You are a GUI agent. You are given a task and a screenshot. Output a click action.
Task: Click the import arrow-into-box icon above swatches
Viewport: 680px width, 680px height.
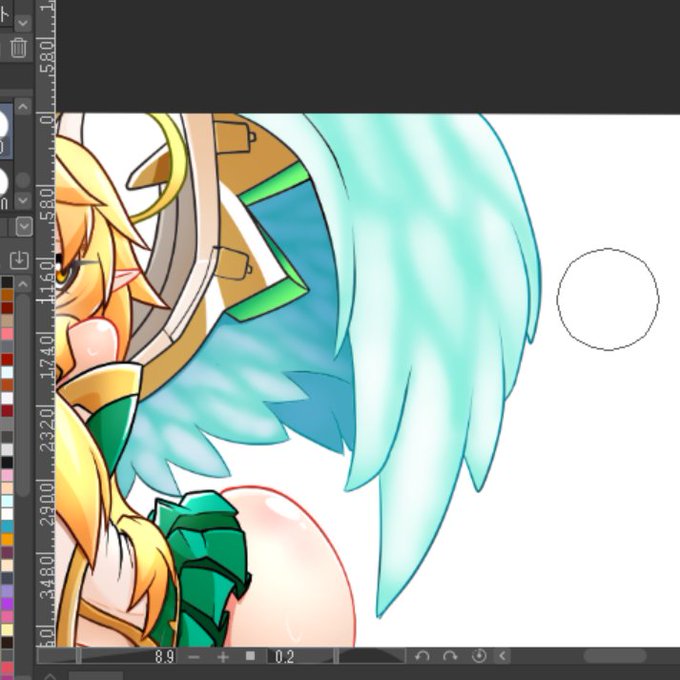tap(19, 259)
